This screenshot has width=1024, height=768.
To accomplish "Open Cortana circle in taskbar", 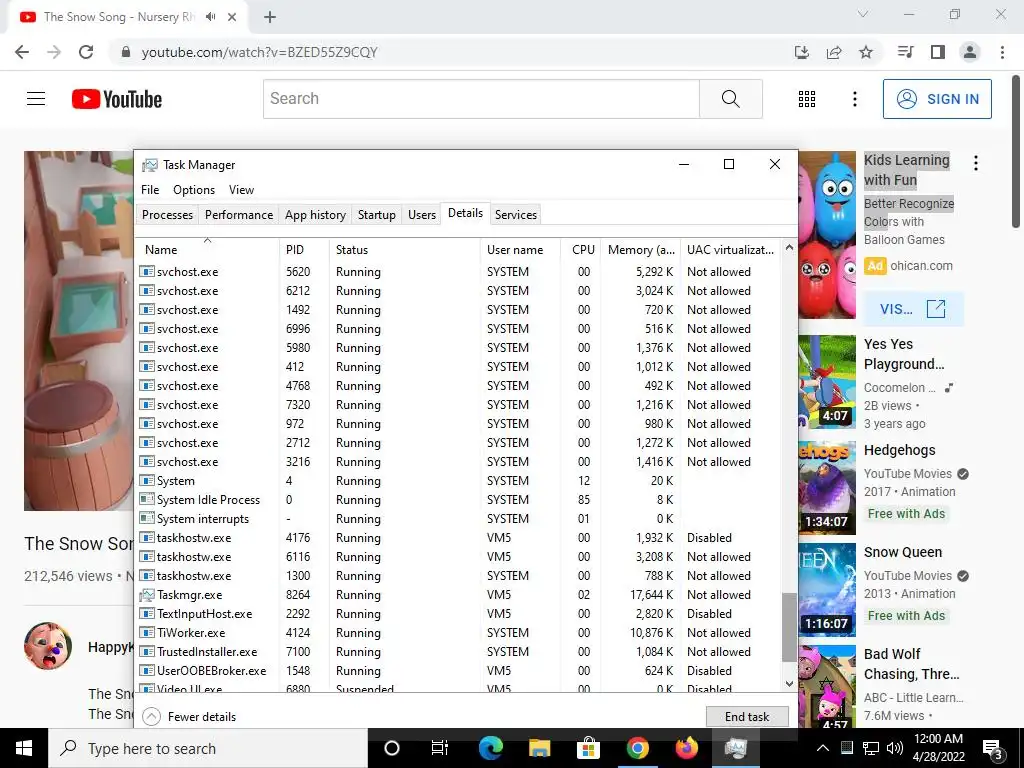I will point(391,748).
